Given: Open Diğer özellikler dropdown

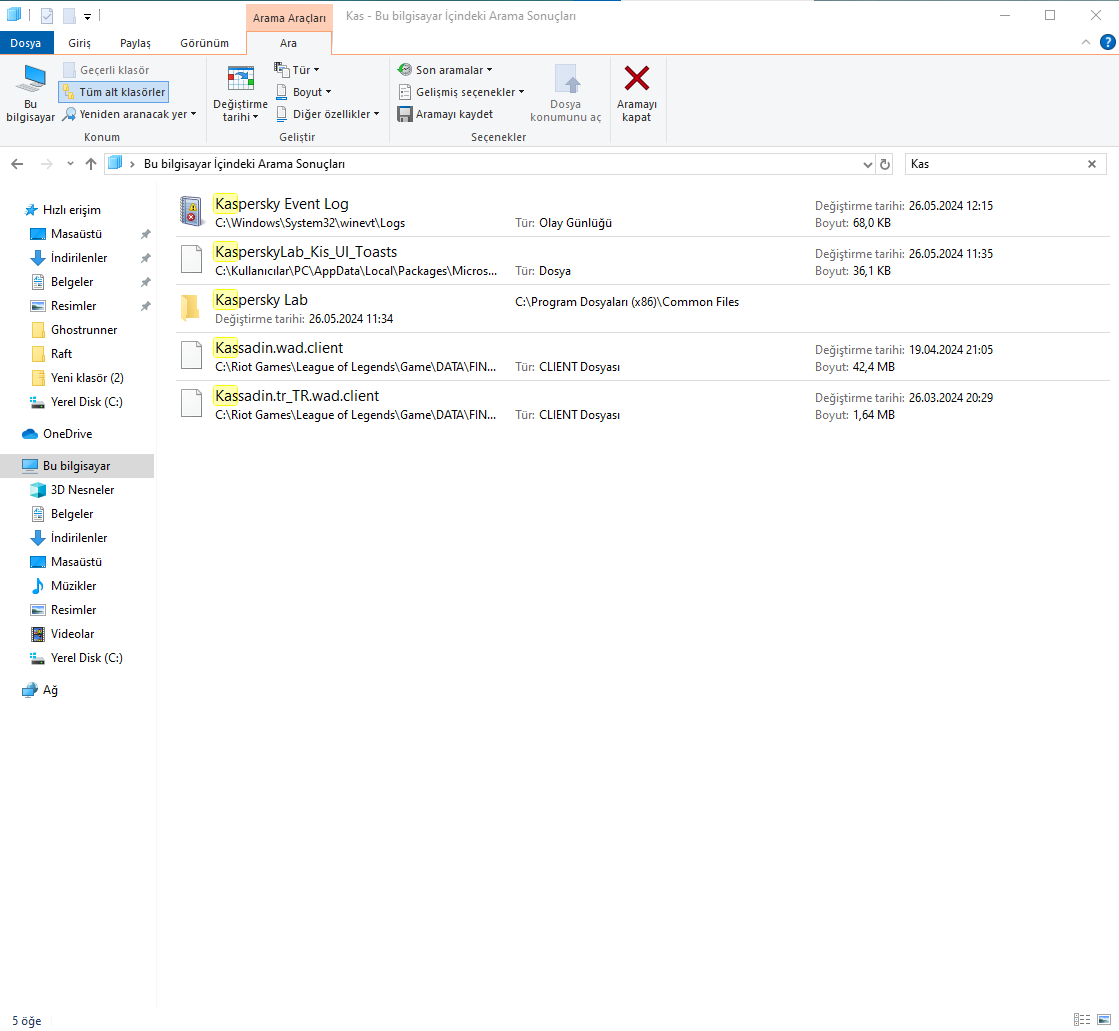Looking at the screenshot, I should [x=327, y=114].
